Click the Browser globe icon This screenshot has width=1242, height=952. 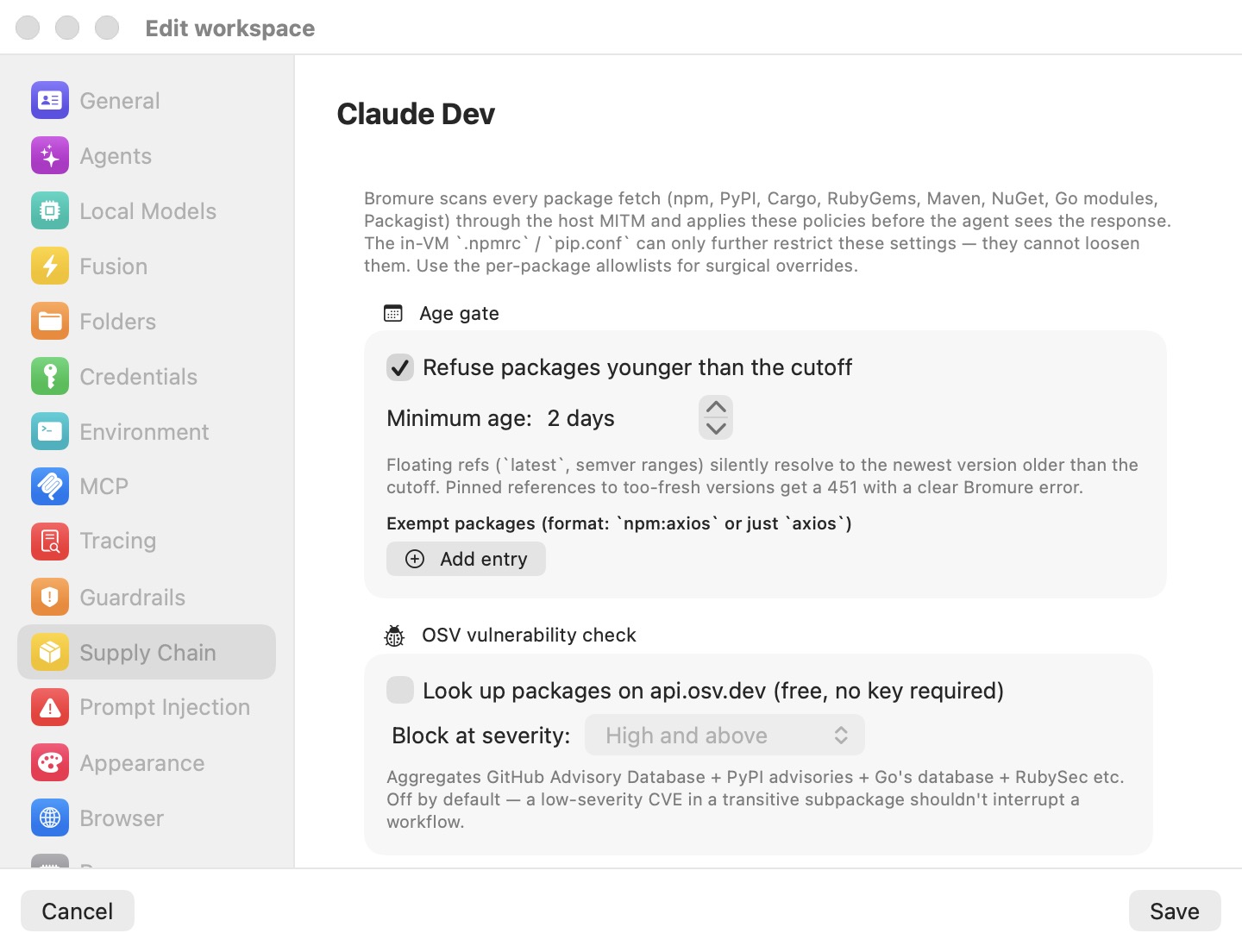pos(50,817)
